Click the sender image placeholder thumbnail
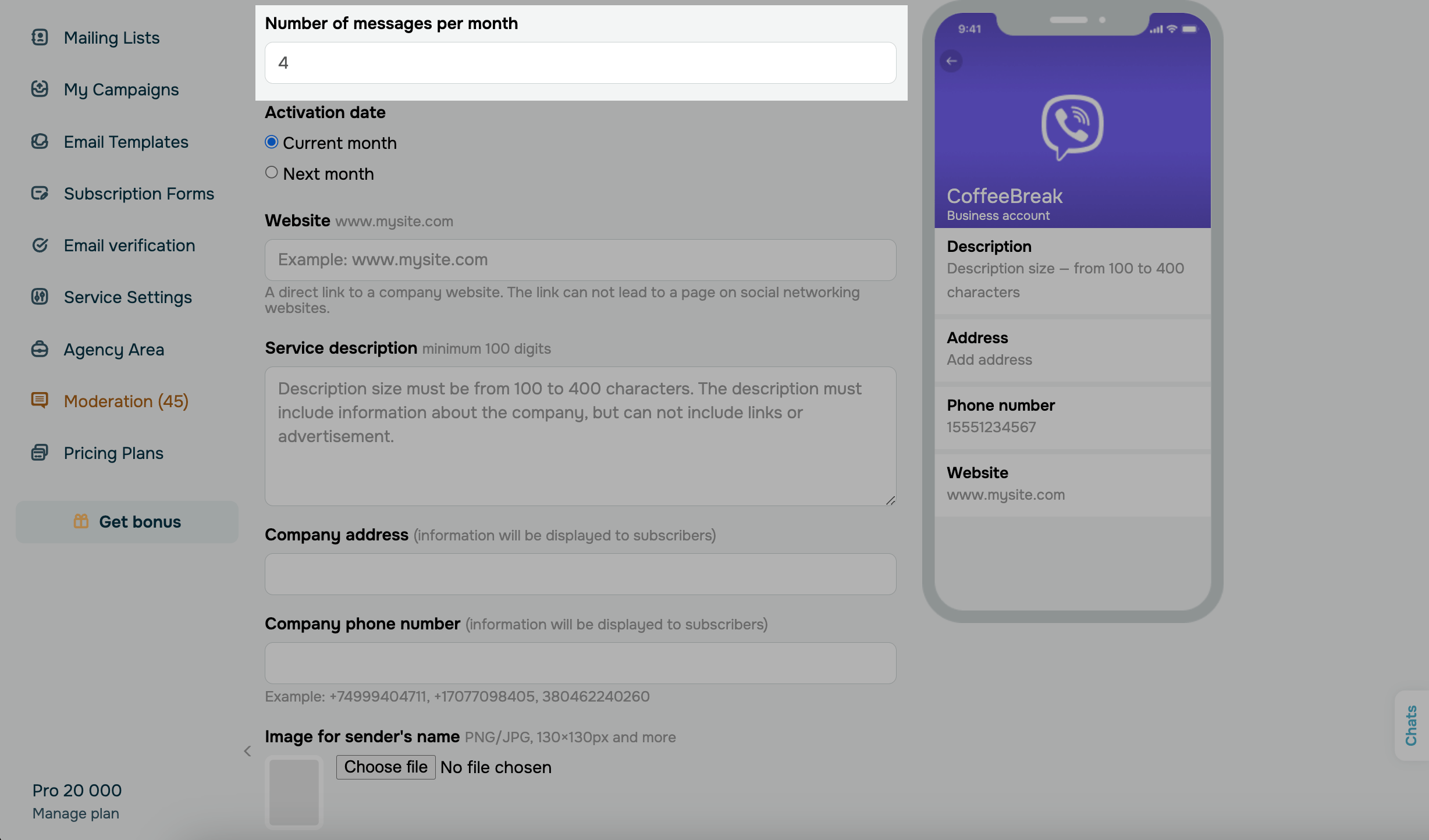 pyautogui.click(x=294, y=792)
